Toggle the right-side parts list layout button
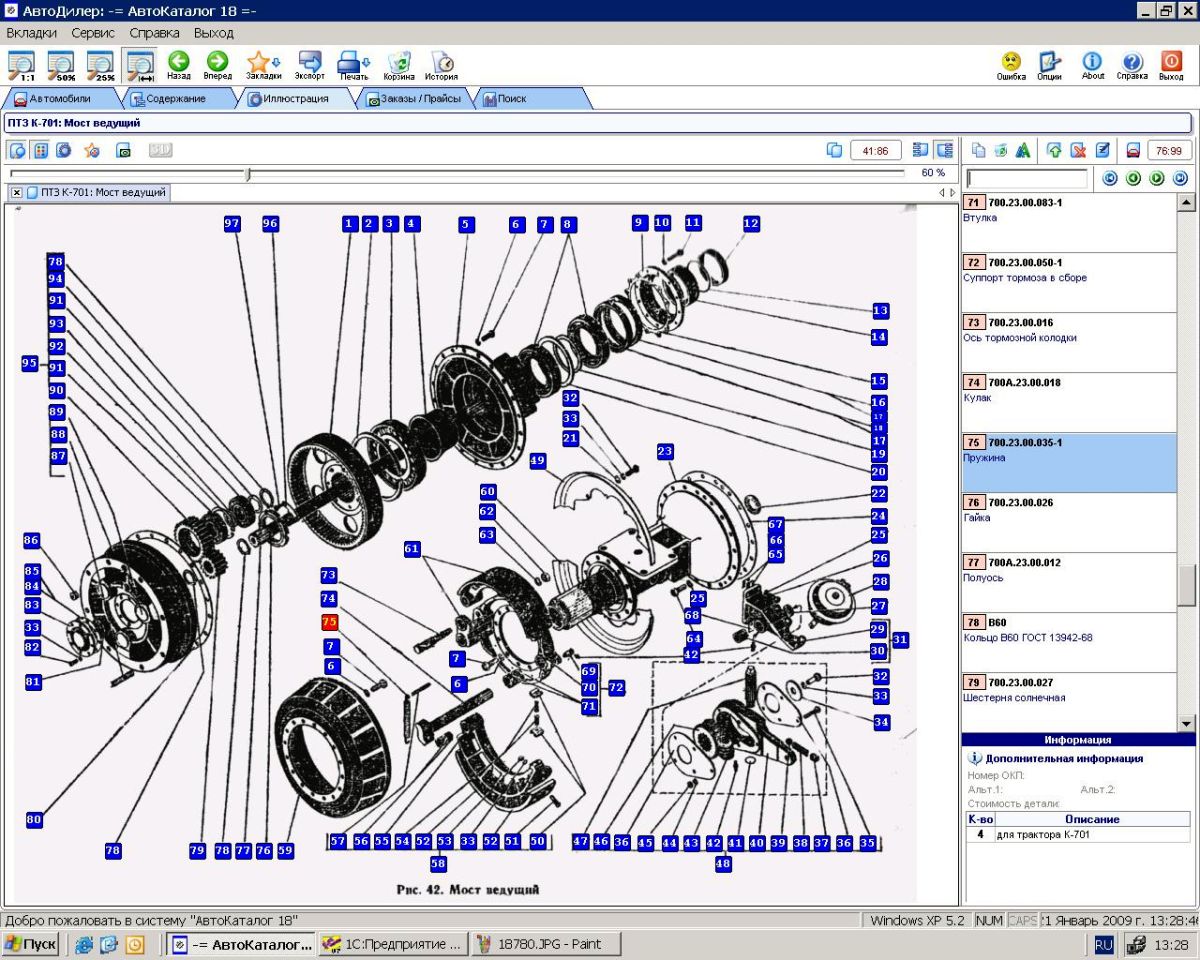This screenshot has width=1200, height=960. point(943,150)
